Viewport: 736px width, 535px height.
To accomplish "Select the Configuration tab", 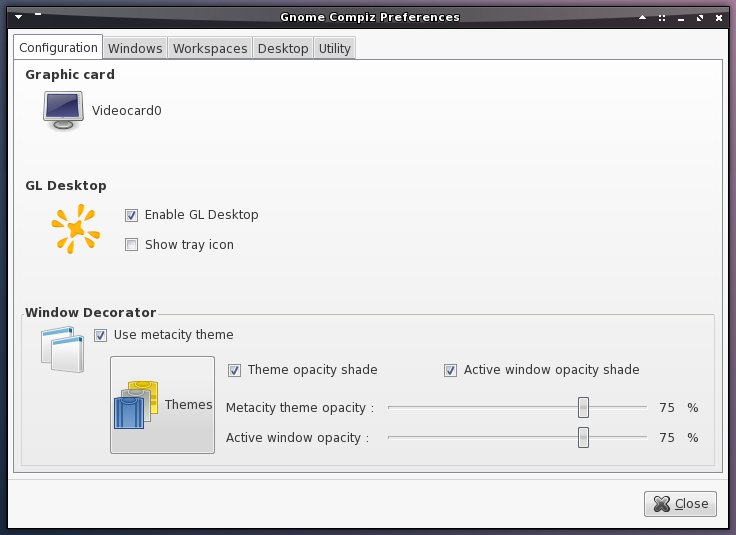I will tap(58, 47).
